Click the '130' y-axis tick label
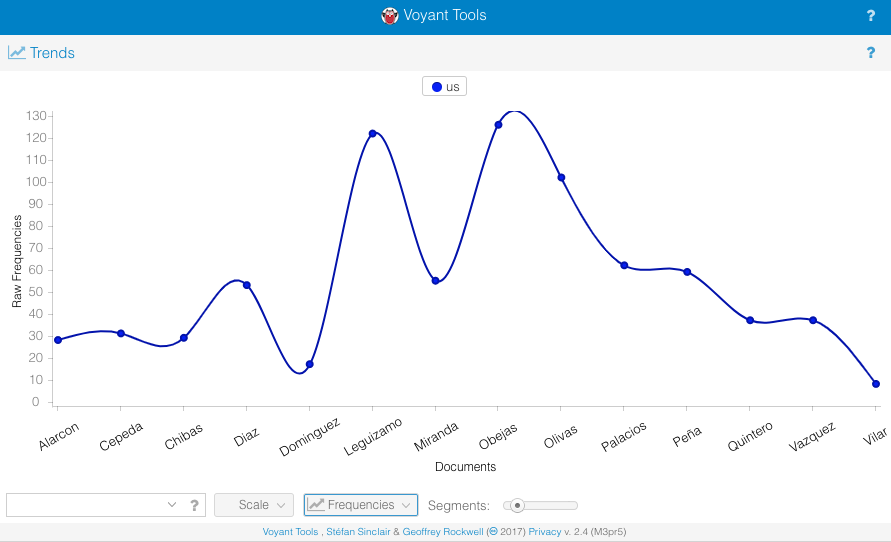The image size is (891, 542). 36,116
